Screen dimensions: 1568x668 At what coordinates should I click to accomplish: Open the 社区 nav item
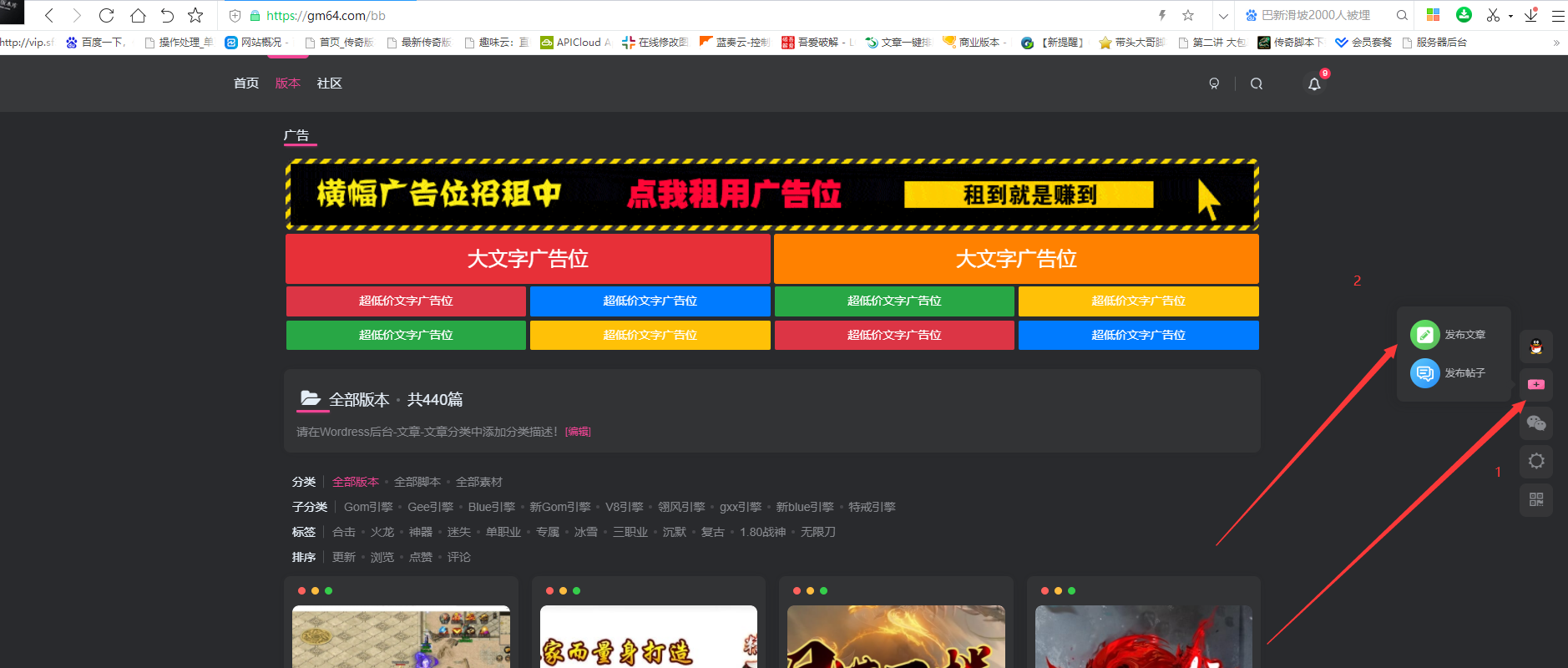330,83
